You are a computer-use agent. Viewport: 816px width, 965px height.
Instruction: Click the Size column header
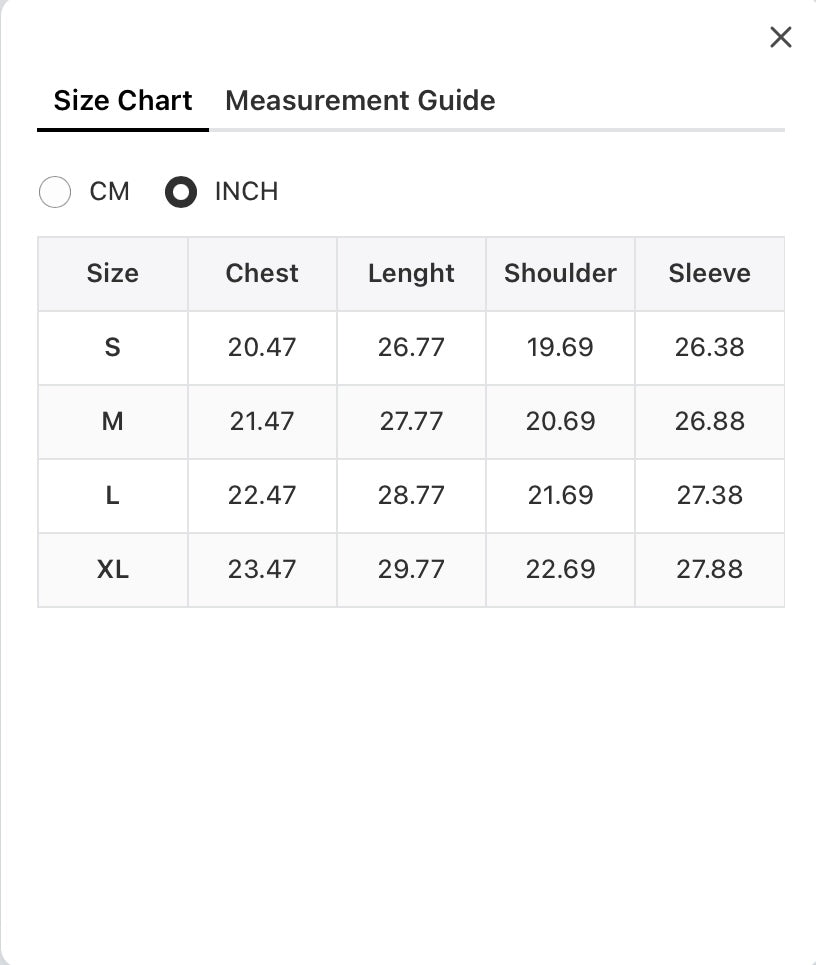(113, 273)
